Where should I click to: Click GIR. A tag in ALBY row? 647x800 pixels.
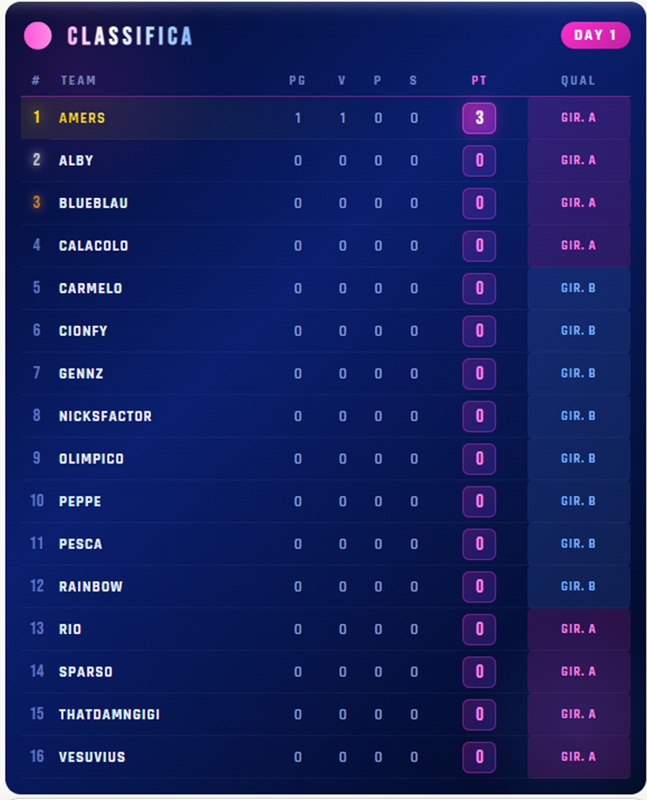[x=579, y=160]
